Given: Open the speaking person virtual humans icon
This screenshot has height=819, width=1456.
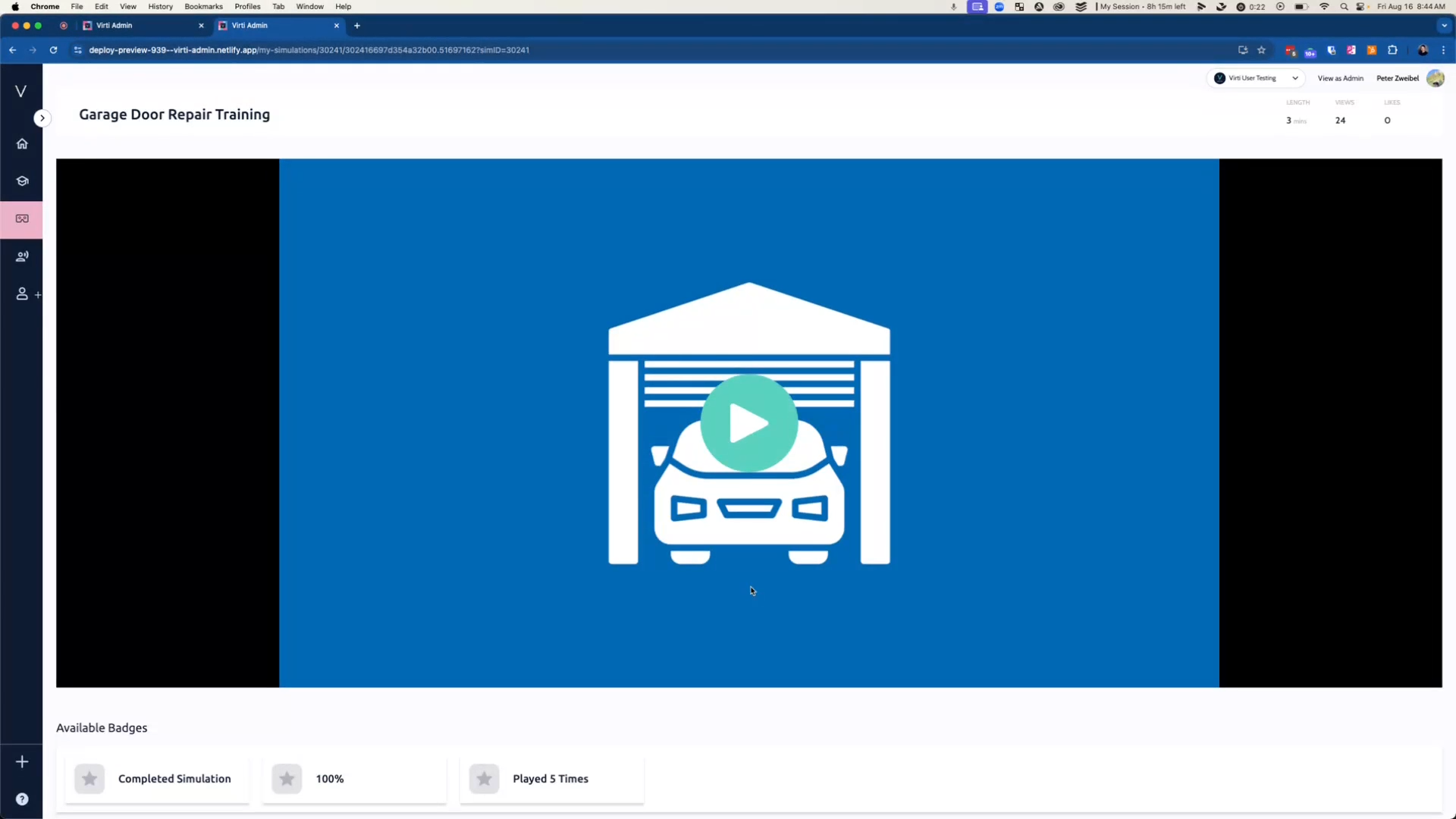Looking at the screenshot, I should (22, 256).
